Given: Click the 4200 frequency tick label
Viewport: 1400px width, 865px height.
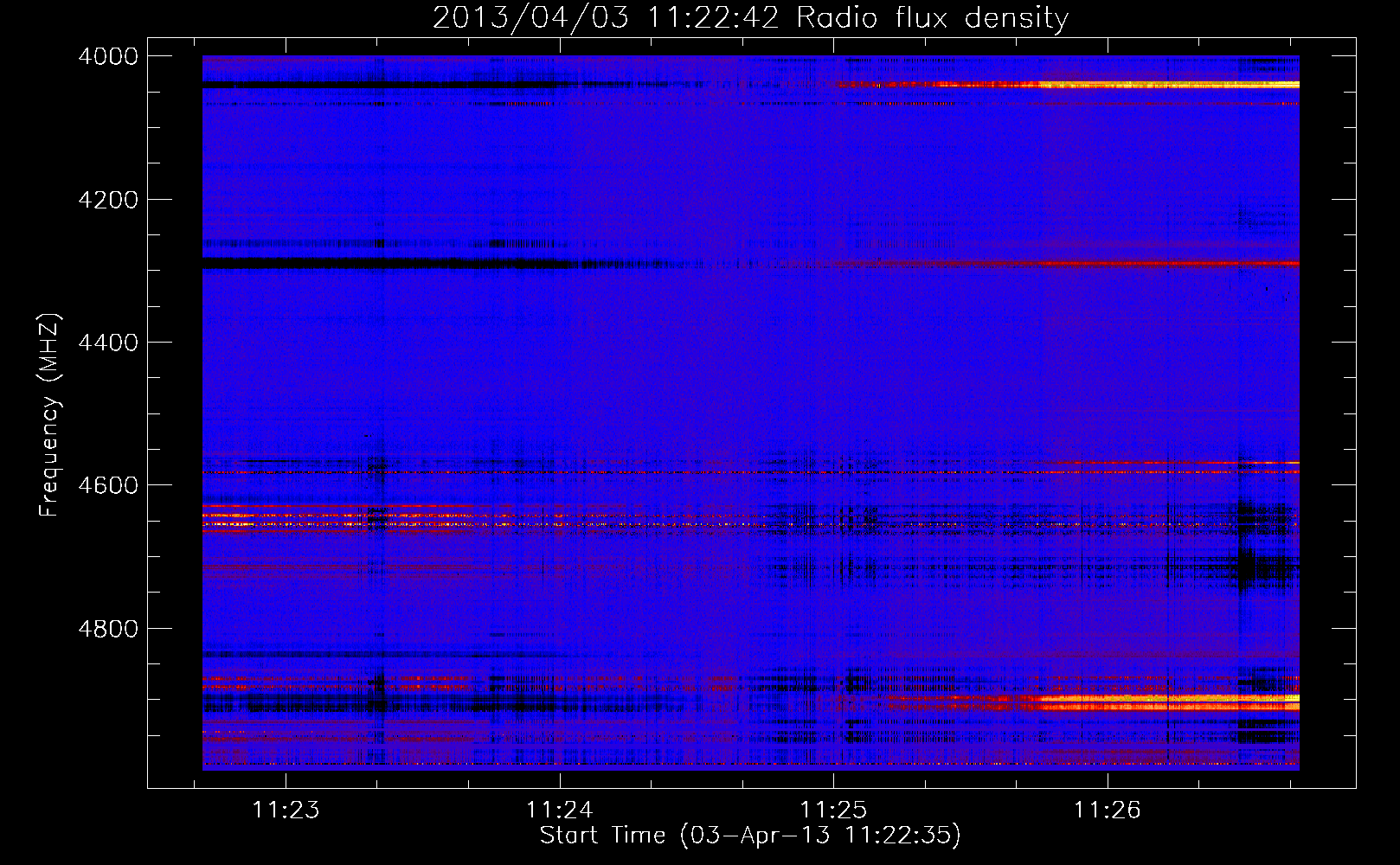Looking at the screenshot, I should tap(108, 200).
